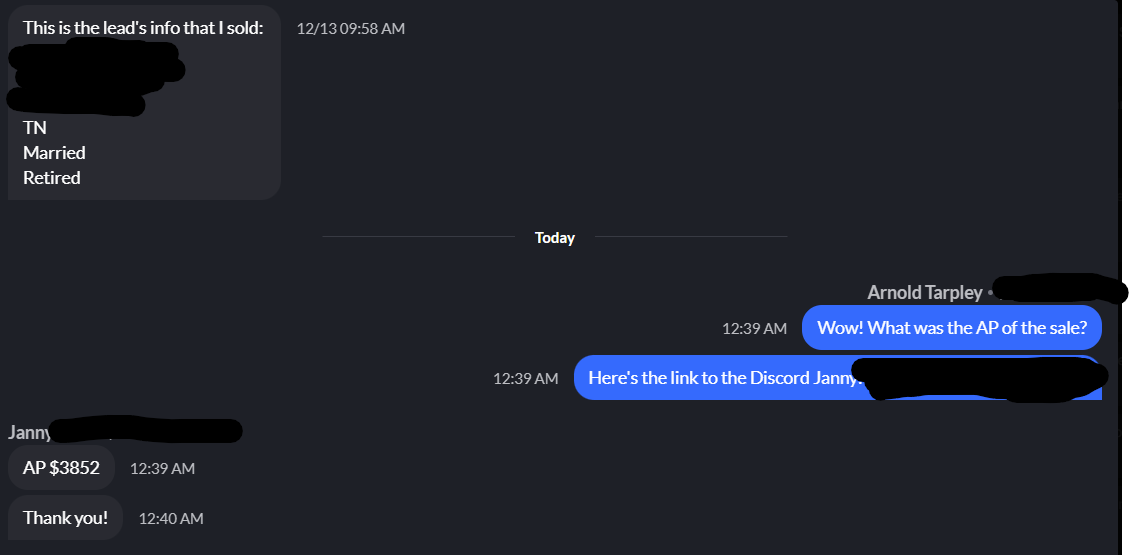
Task: Click the "AP $3852" message bubble
Action: (61, 468)
